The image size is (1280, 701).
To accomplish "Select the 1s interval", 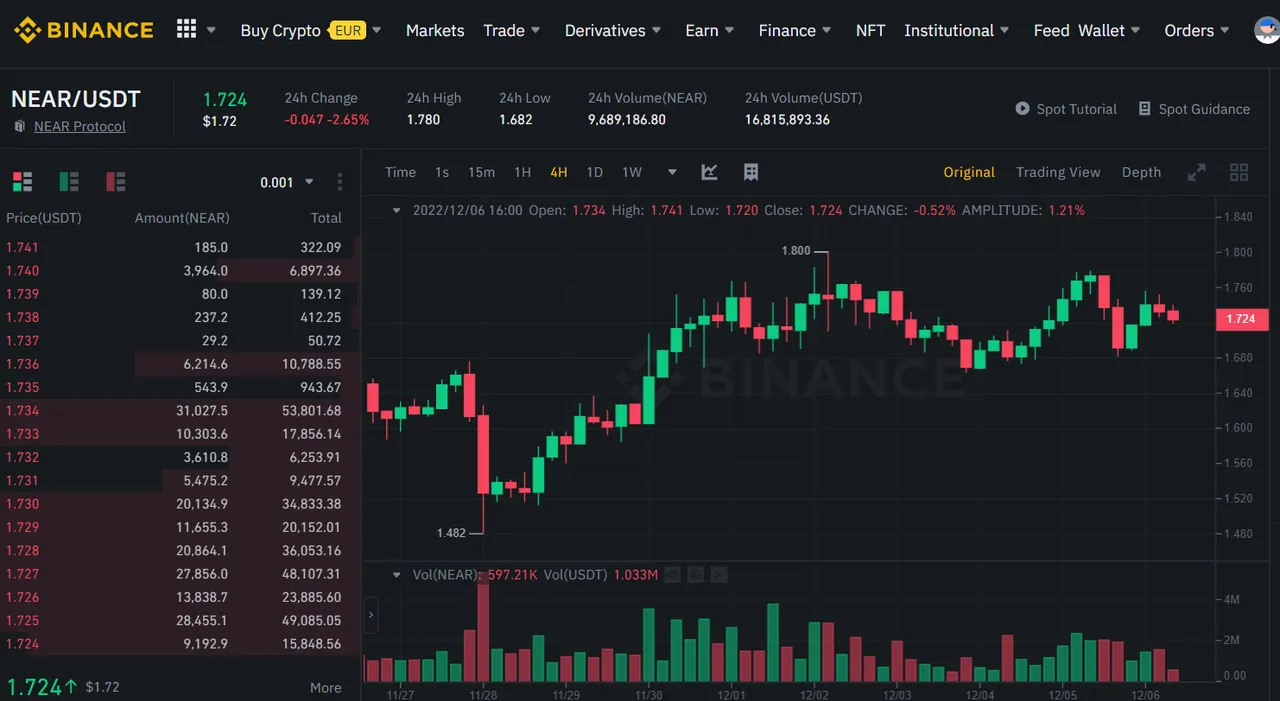I will pyautogui.click(x=442, y=172).
